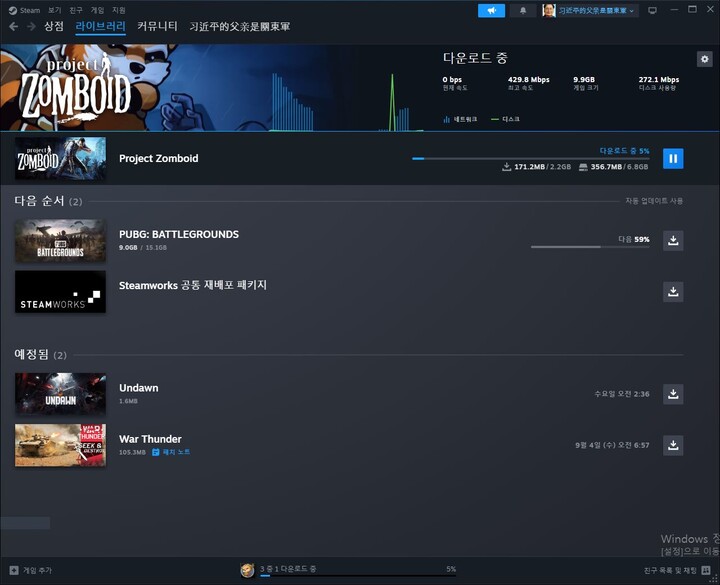Click the Project Zomboid title
Image resolution: width=720 pixels, height=585 pixels.
[x=158, y=158]
